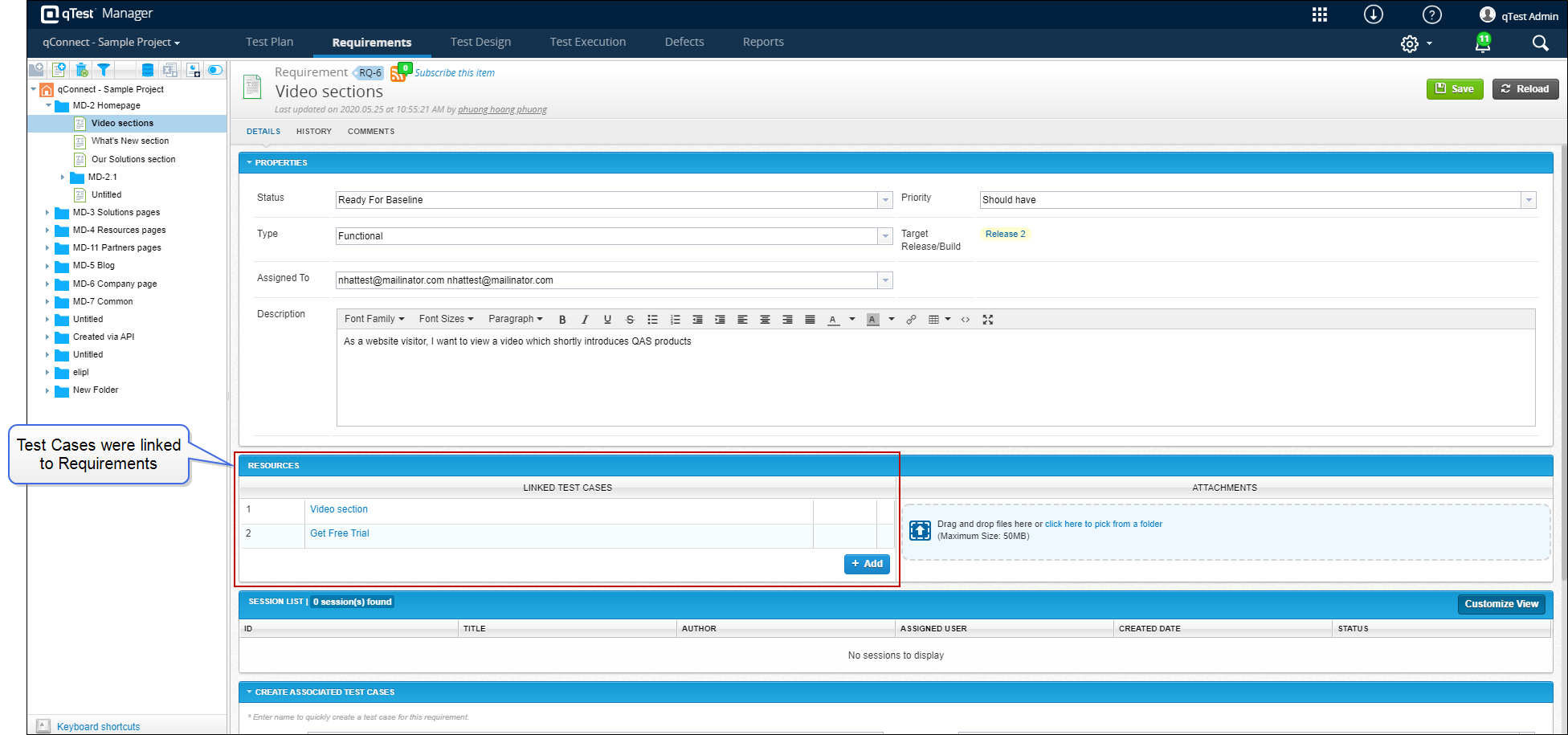
Task: Open the nine-dot apps grid
Action: click(1320, 14)
